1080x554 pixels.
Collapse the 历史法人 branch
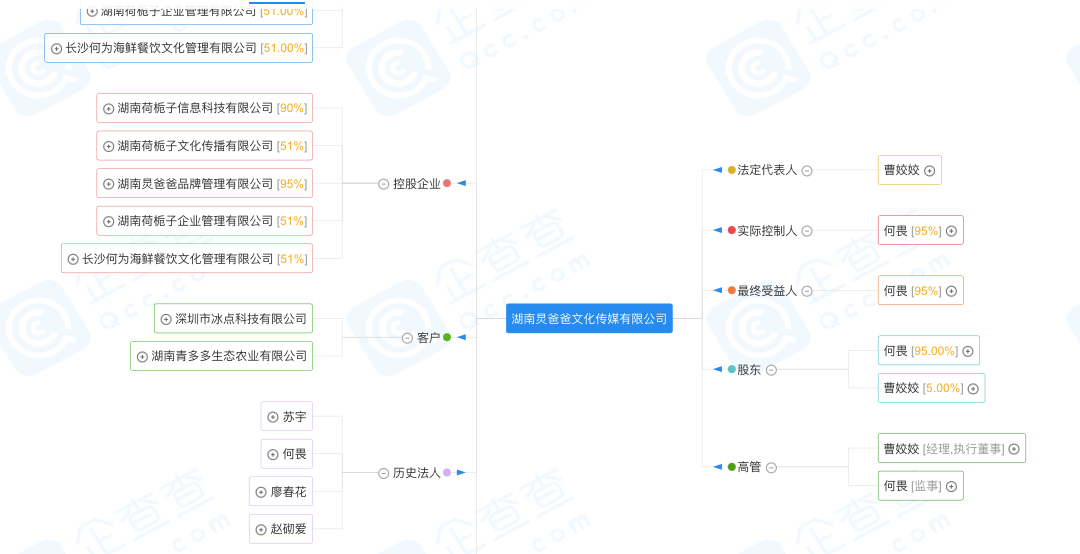pyautogui.click(x=384, y=473)
